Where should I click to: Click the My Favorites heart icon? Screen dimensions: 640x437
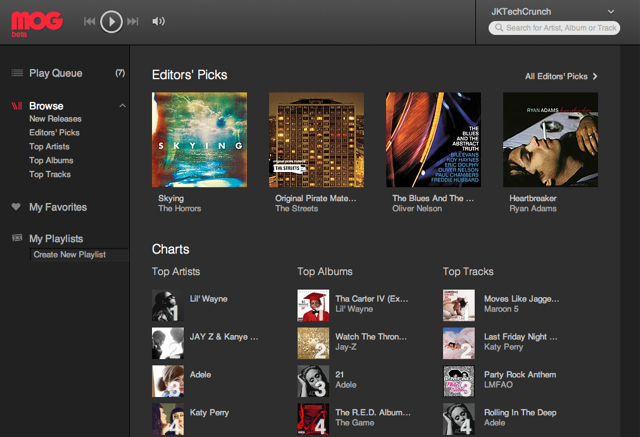(16, 207)
